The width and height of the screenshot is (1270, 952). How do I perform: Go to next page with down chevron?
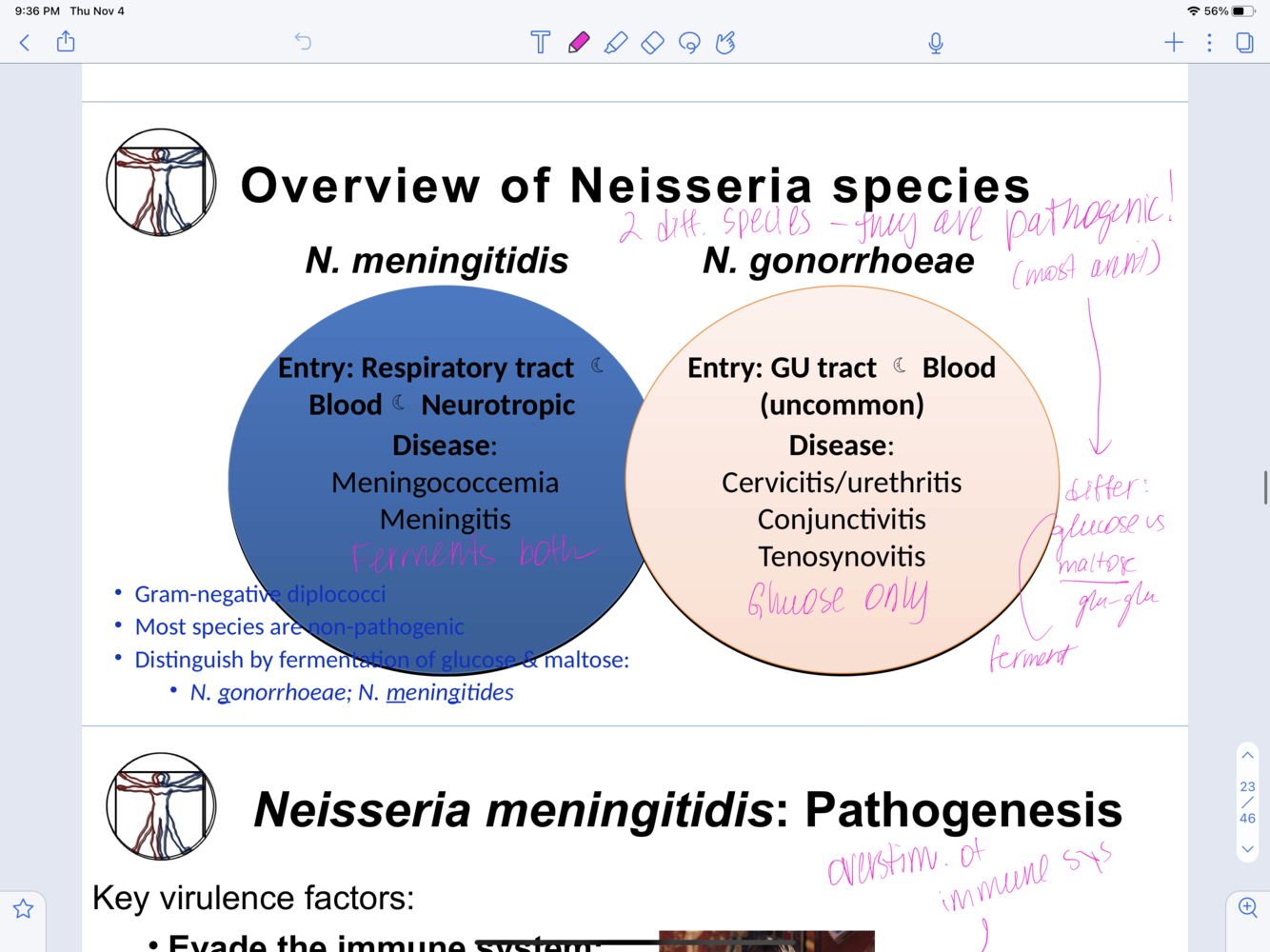click(x=1247, y=848)
